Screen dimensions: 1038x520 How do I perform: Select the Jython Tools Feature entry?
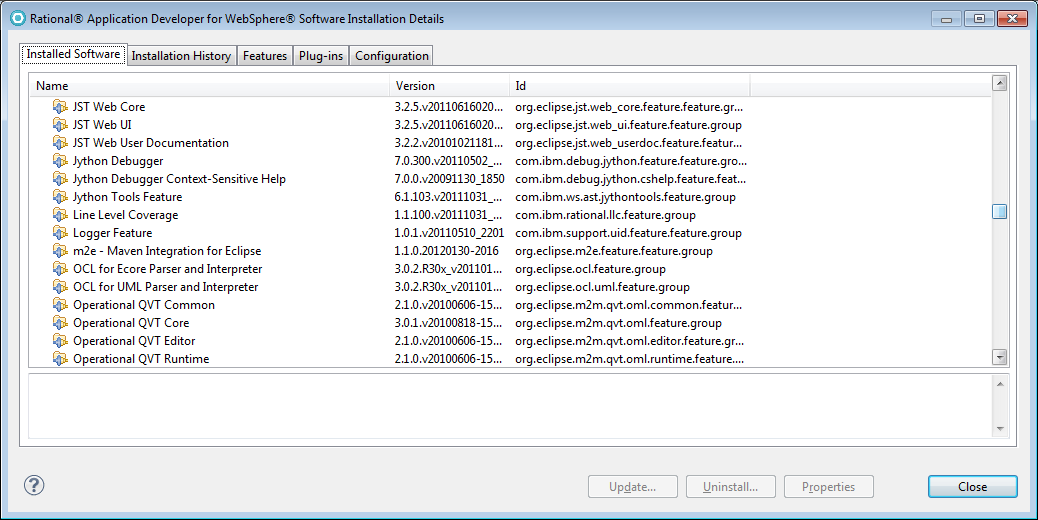click(127, 197)
